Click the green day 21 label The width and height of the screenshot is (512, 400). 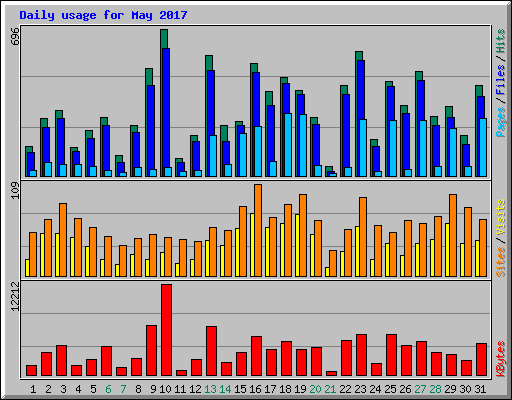(x=330, y=389)
